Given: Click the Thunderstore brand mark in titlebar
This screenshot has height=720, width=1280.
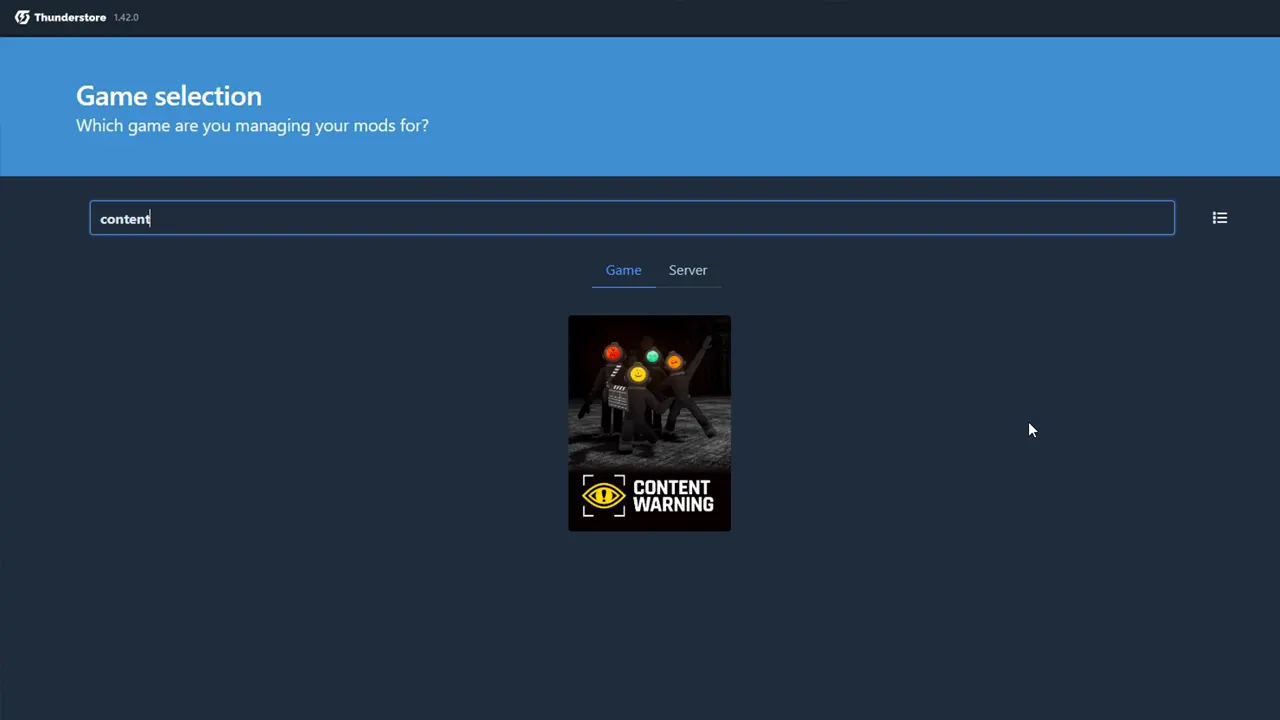Looking at the screenshot, I should tap(22, 17).
